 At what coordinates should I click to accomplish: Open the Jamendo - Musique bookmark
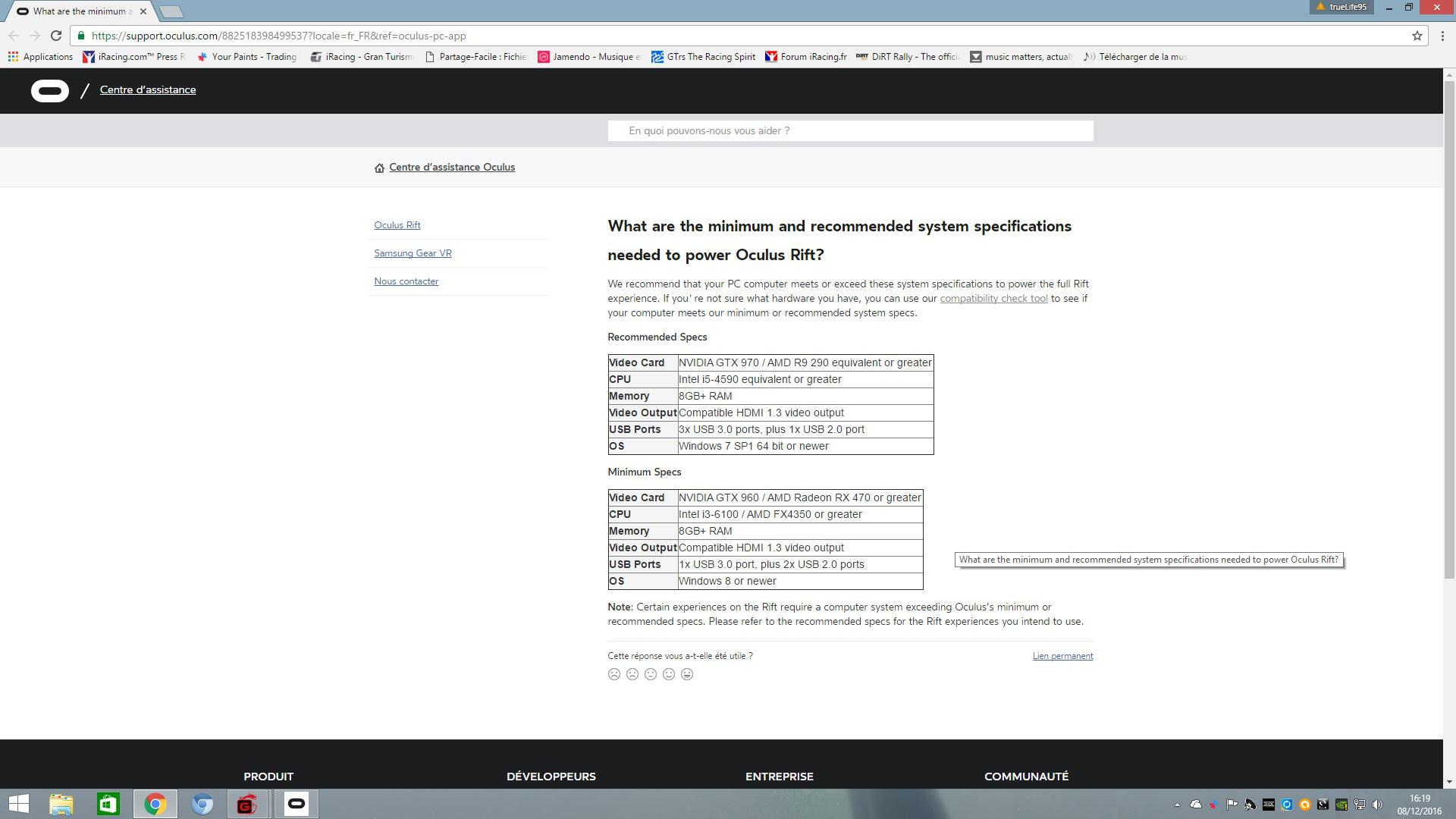click(x=589, y=57)
